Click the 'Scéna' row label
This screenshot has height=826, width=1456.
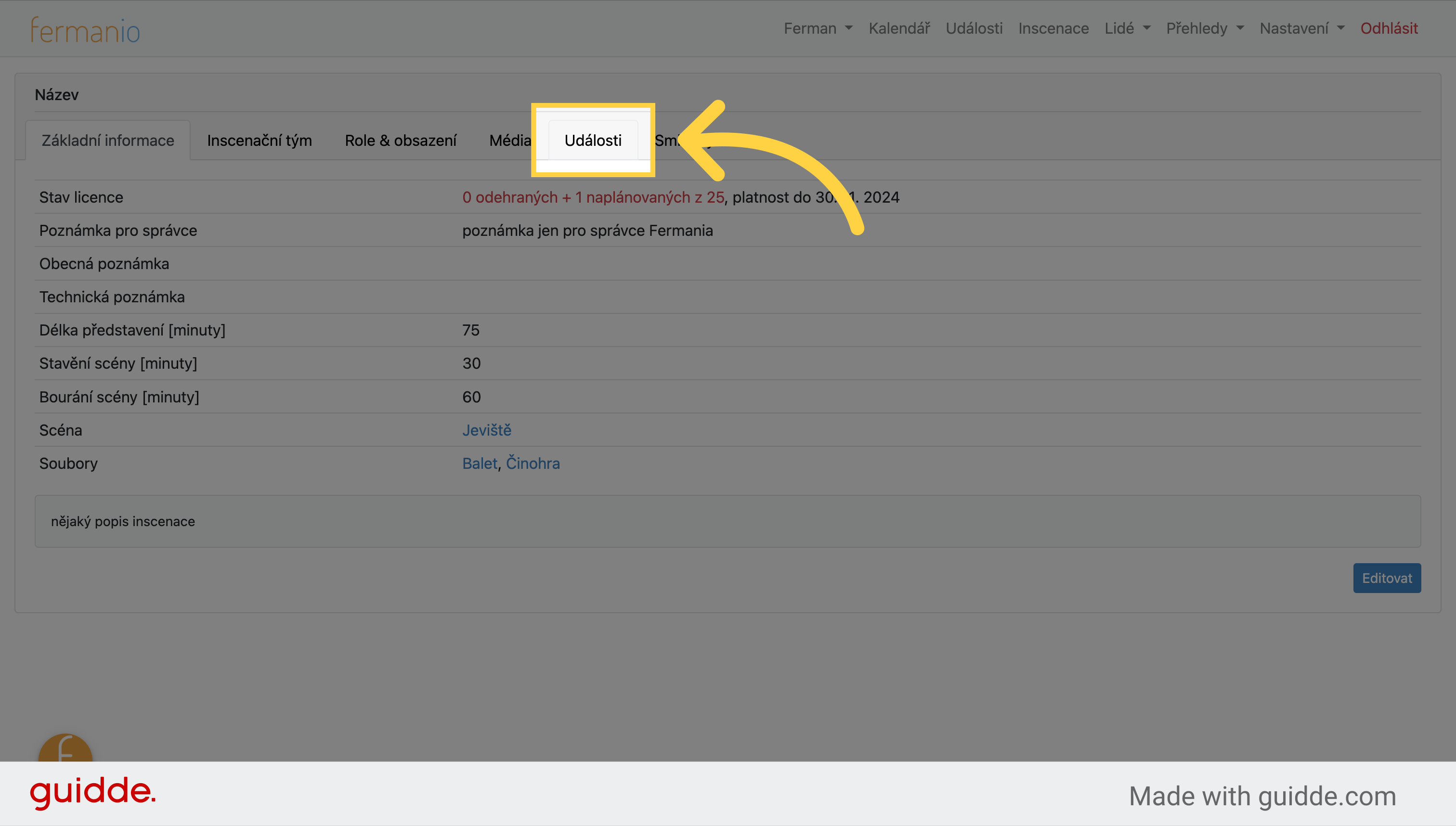(x=61, y=430)
